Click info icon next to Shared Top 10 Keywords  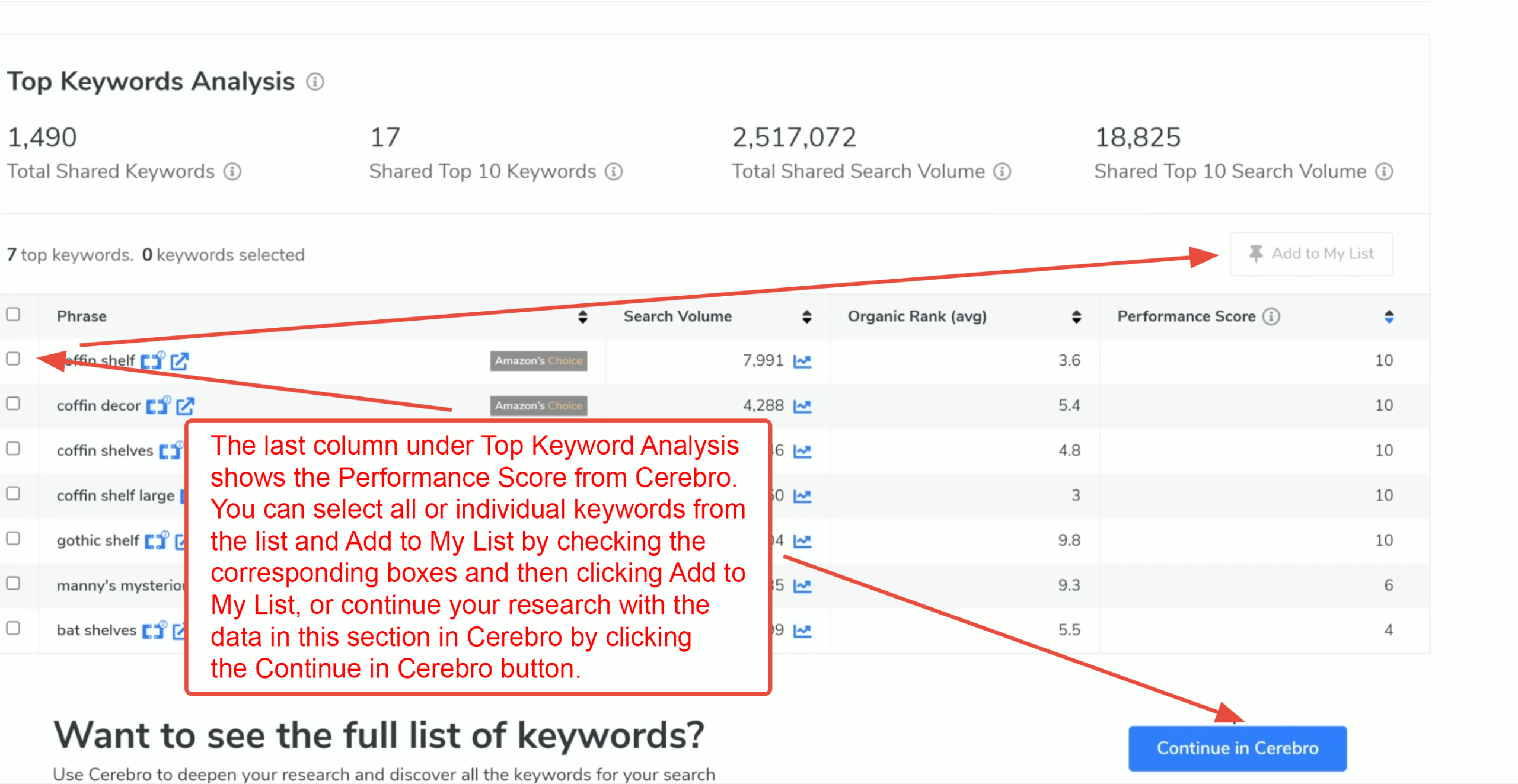tap(614, 172)
